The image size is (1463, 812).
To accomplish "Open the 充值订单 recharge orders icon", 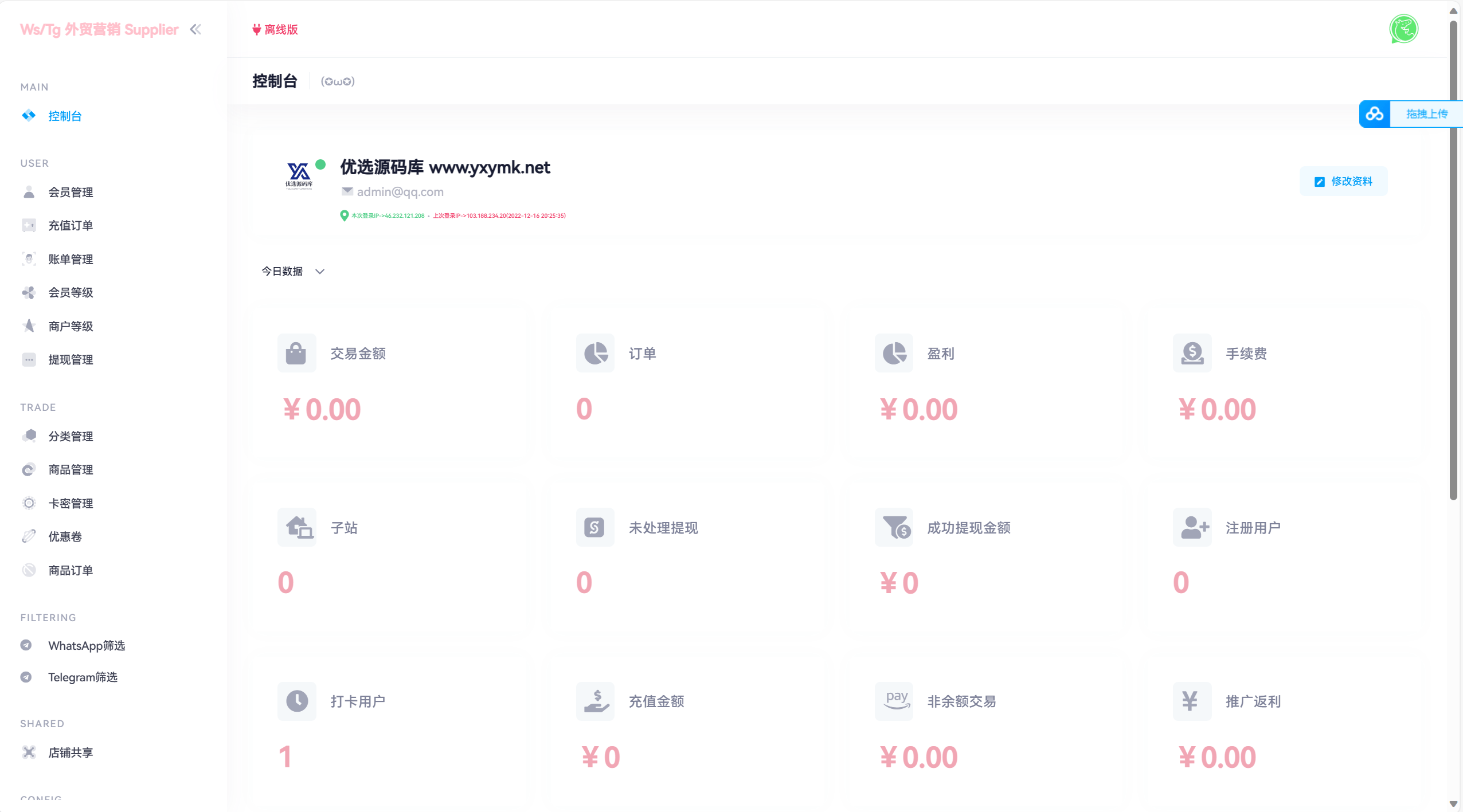I will 29,225.
